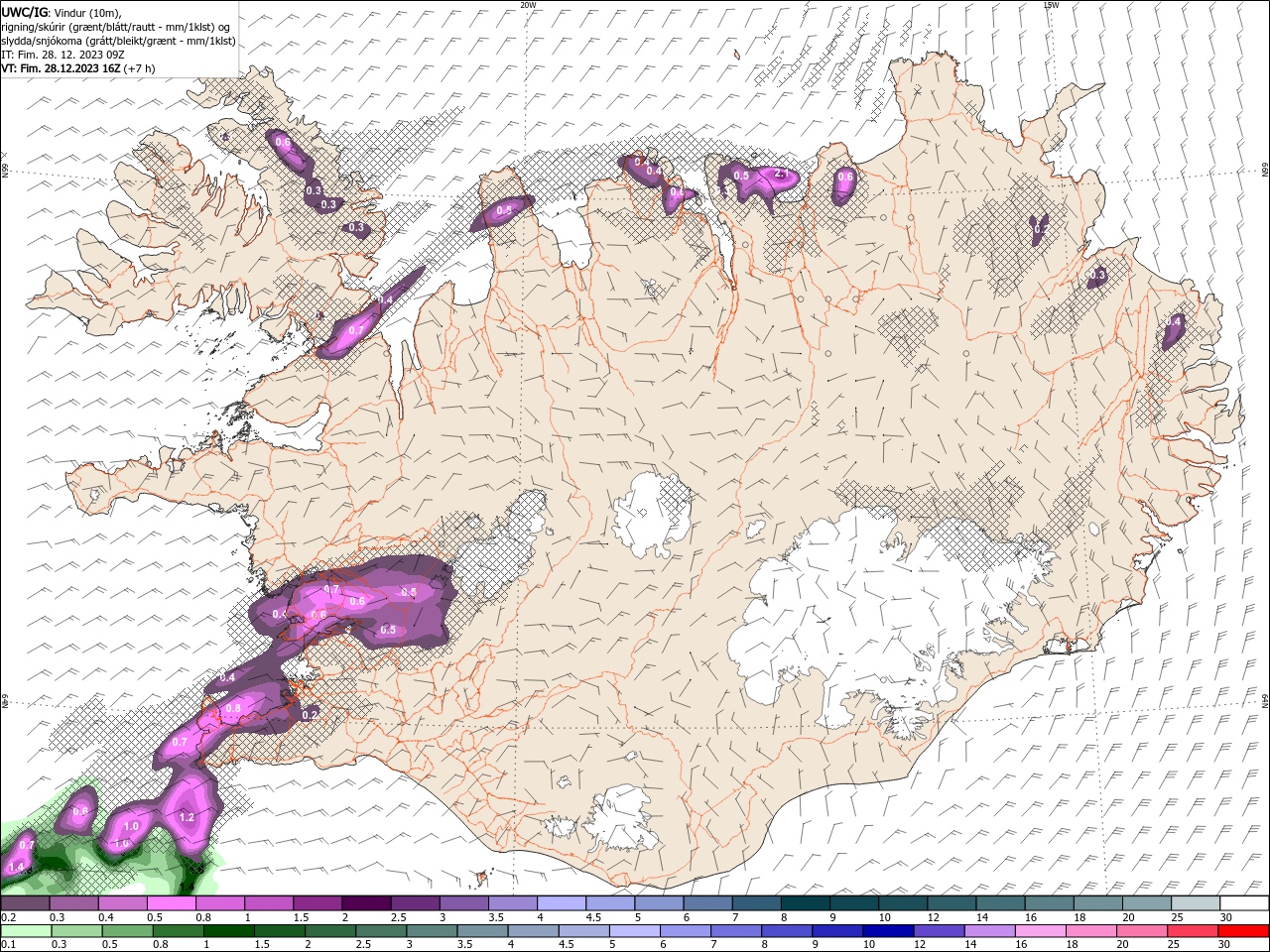Pick the deep blue bottom-row swatch at 10

[888, 931]
